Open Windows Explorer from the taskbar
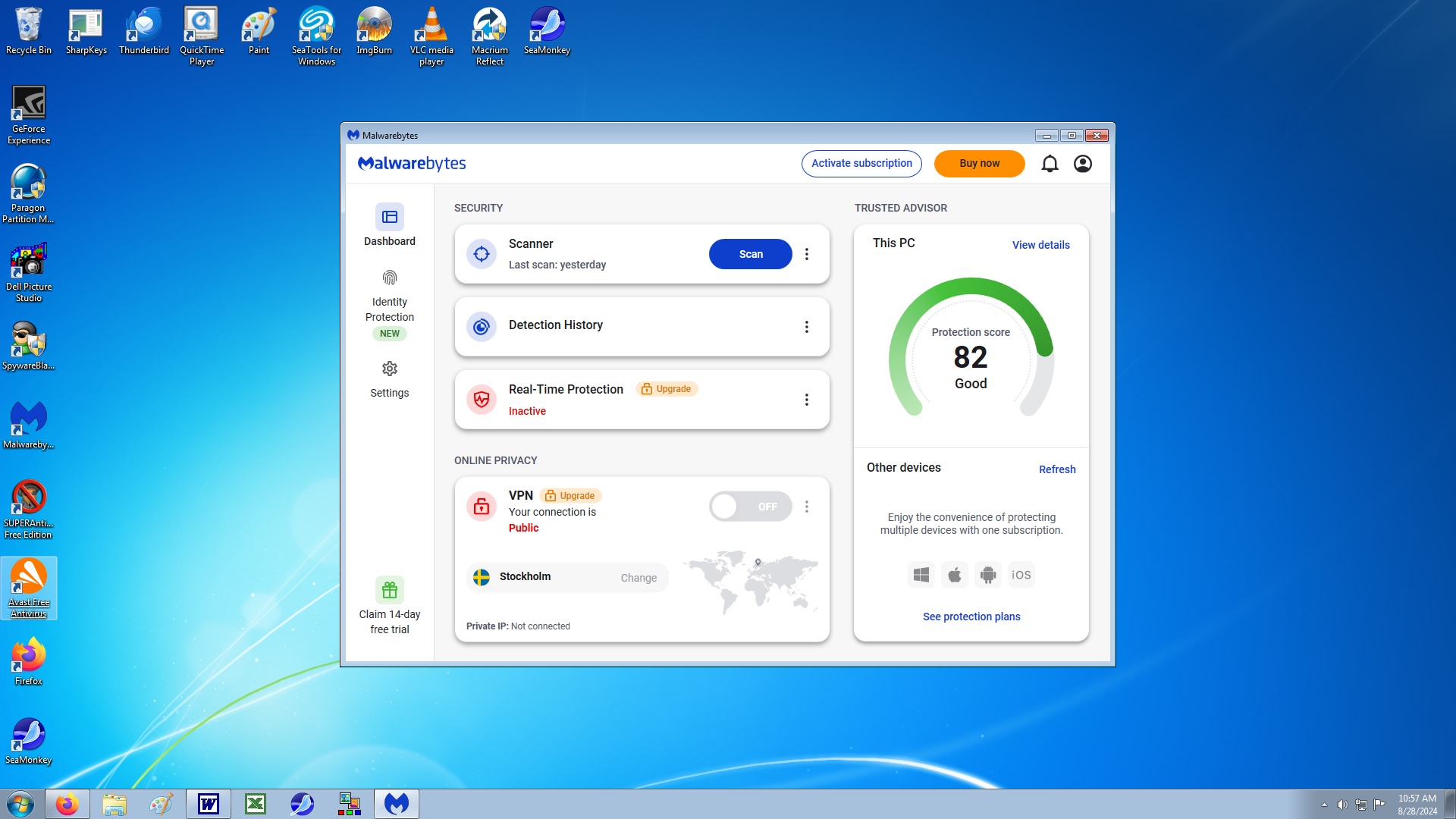 [x=114, y=804]
